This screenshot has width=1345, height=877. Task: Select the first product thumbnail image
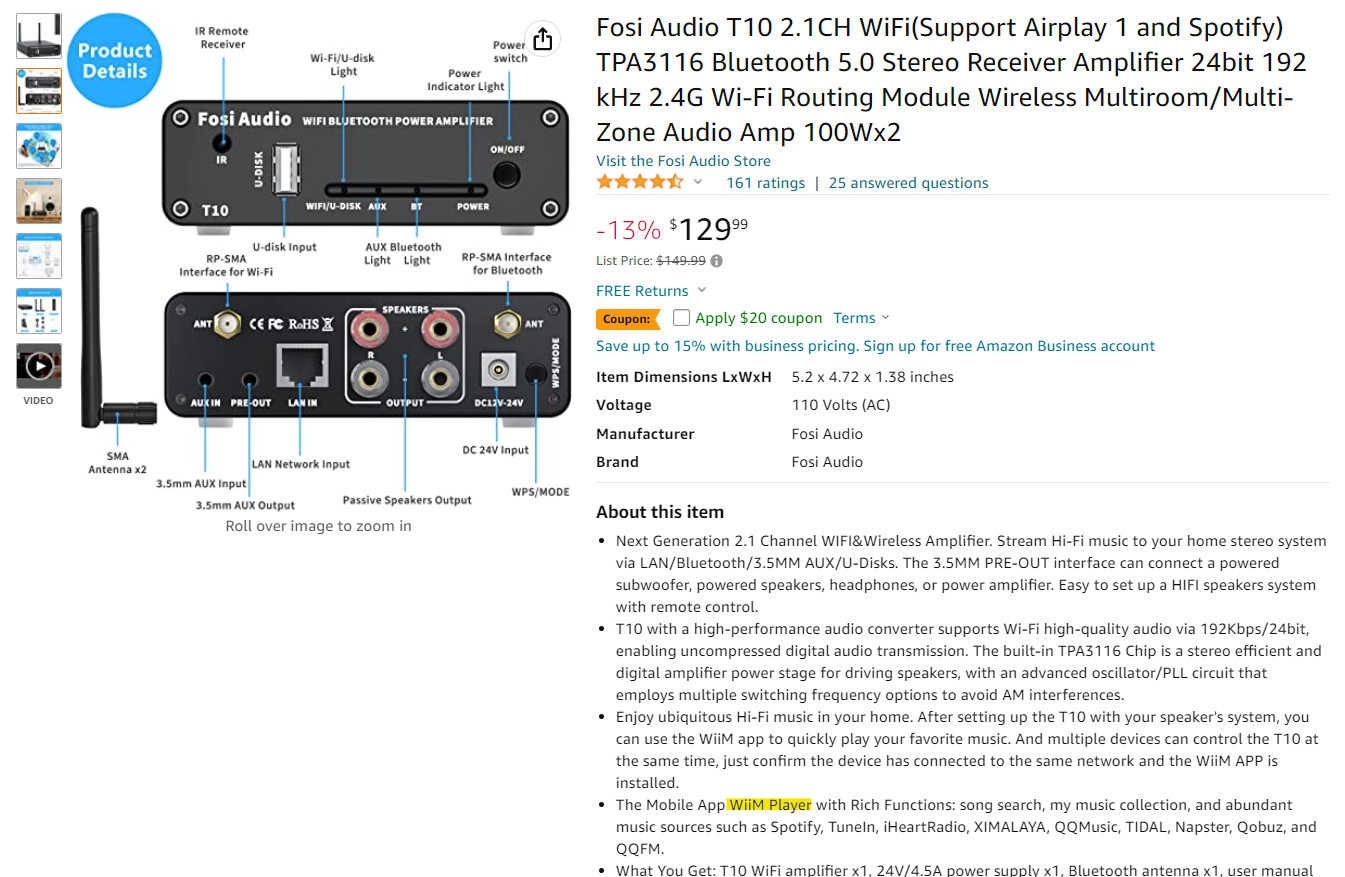pyautogui.click(x=39, y=36)
